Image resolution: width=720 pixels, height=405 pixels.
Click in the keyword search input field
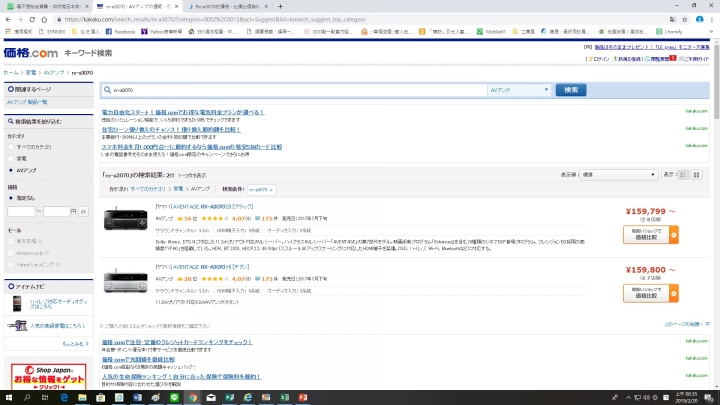pos(294,90)
